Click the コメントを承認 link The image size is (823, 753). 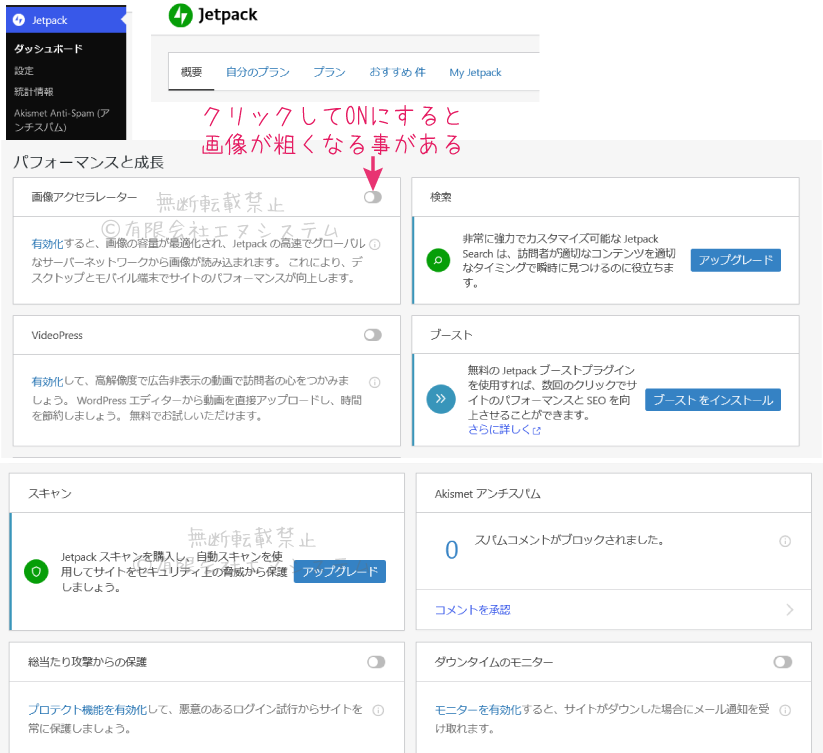point(472,610)
